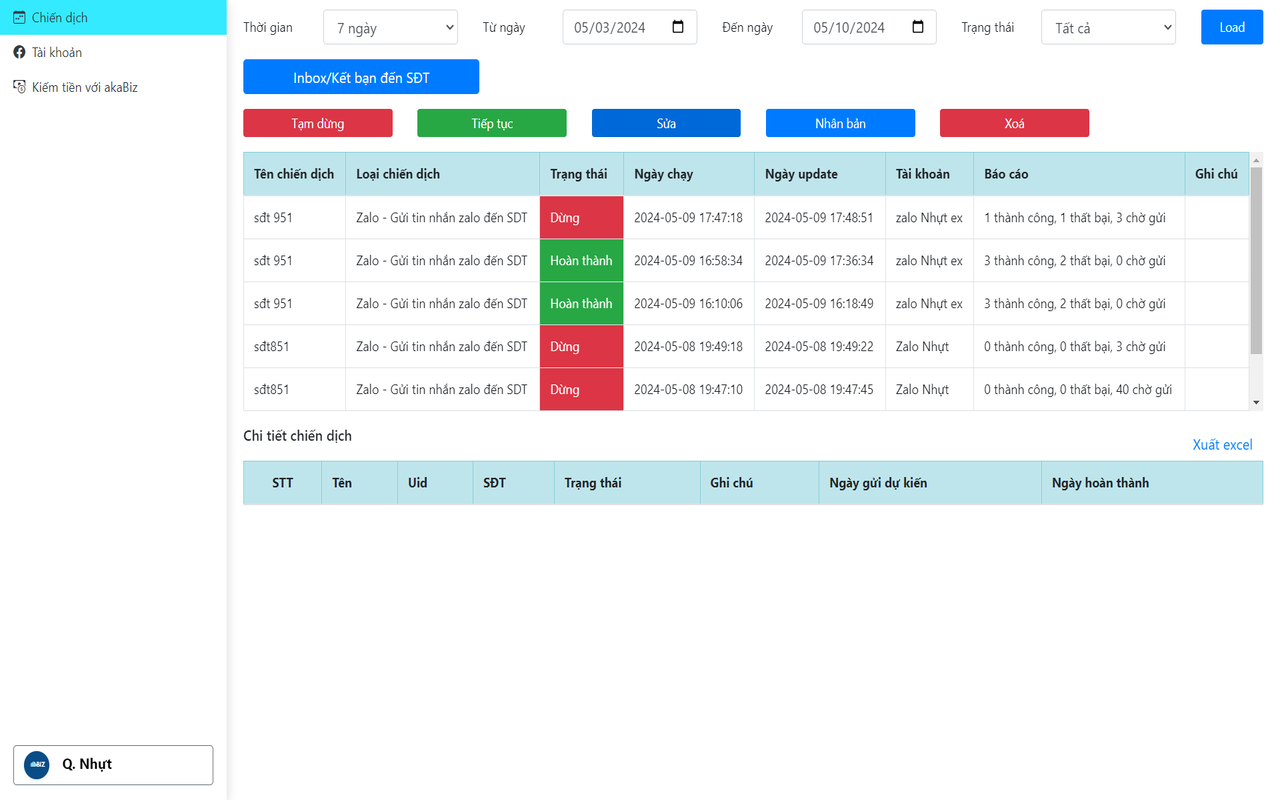The height and width of the screenshot is (800, 1280).
Task: Expand the Thời gian 7 ngày dropdown
Action: tap(390, 28)
